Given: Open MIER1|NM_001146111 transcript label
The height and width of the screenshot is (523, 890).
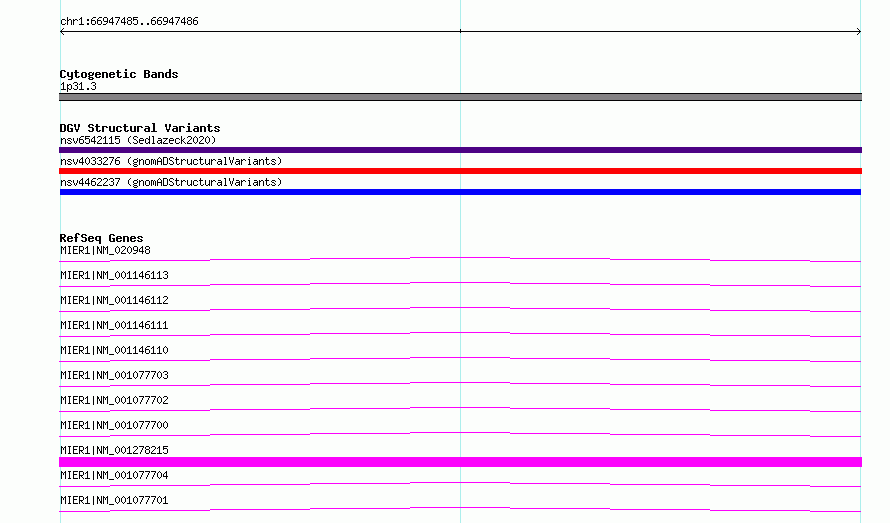Looking at the screenshot, I should (x=114, y=325).
